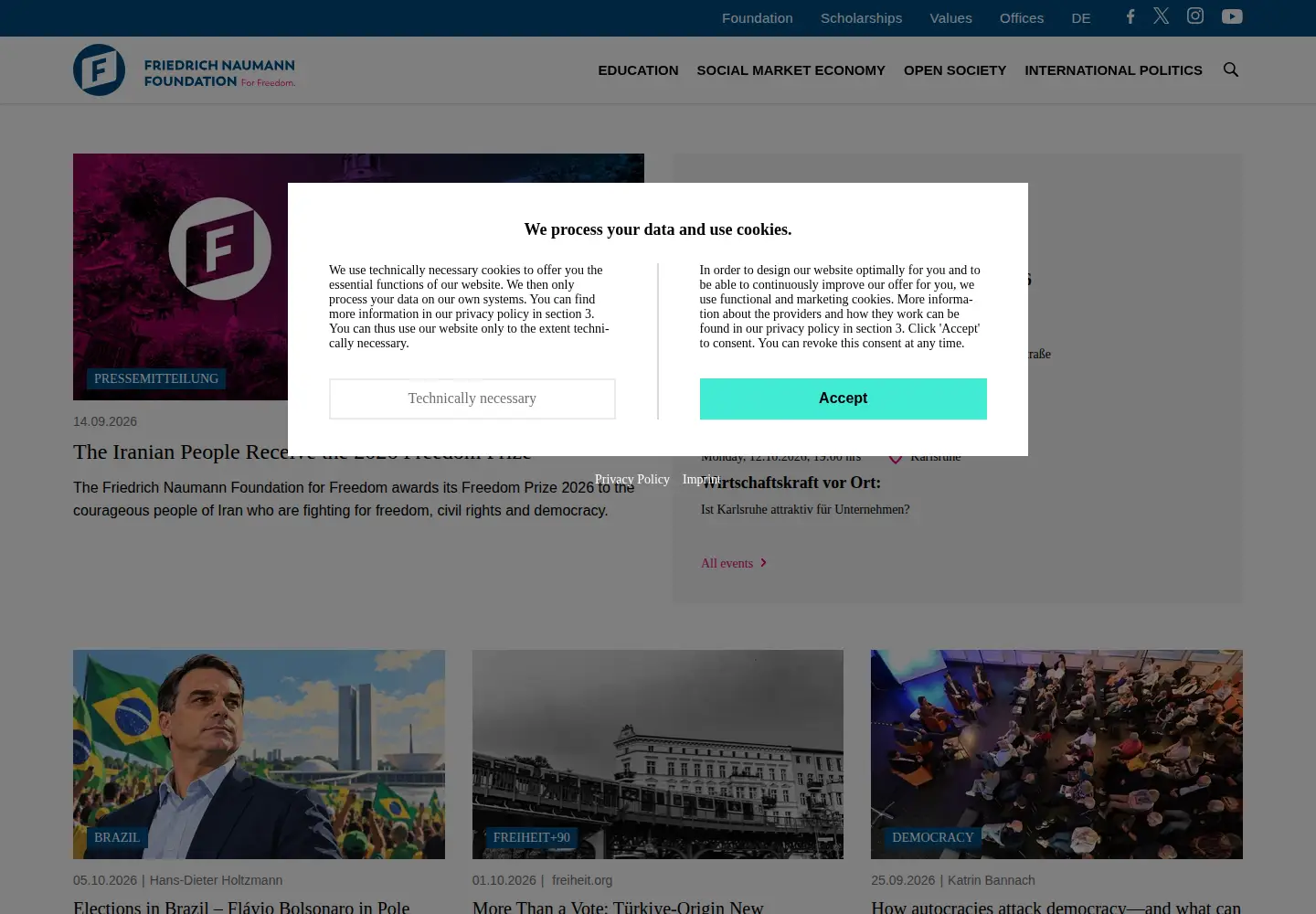The height and width of the screenshot is (914, 1316).
Task: Open the Elections in Brazil article headline
Action: coord(241,907)
